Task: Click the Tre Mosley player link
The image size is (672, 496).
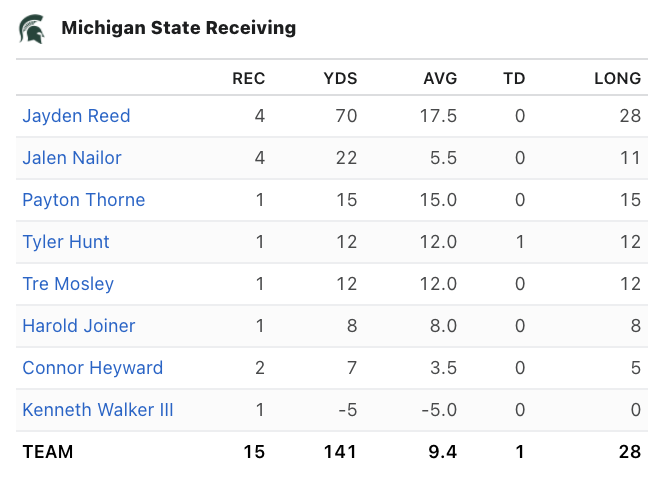Action: pyautogui.click(x=68, y=284)
